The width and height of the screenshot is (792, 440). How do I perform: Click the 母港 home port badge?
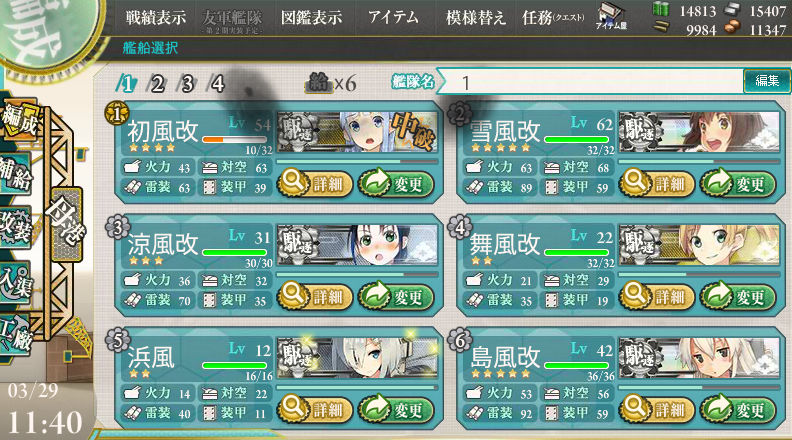[66, 224]
